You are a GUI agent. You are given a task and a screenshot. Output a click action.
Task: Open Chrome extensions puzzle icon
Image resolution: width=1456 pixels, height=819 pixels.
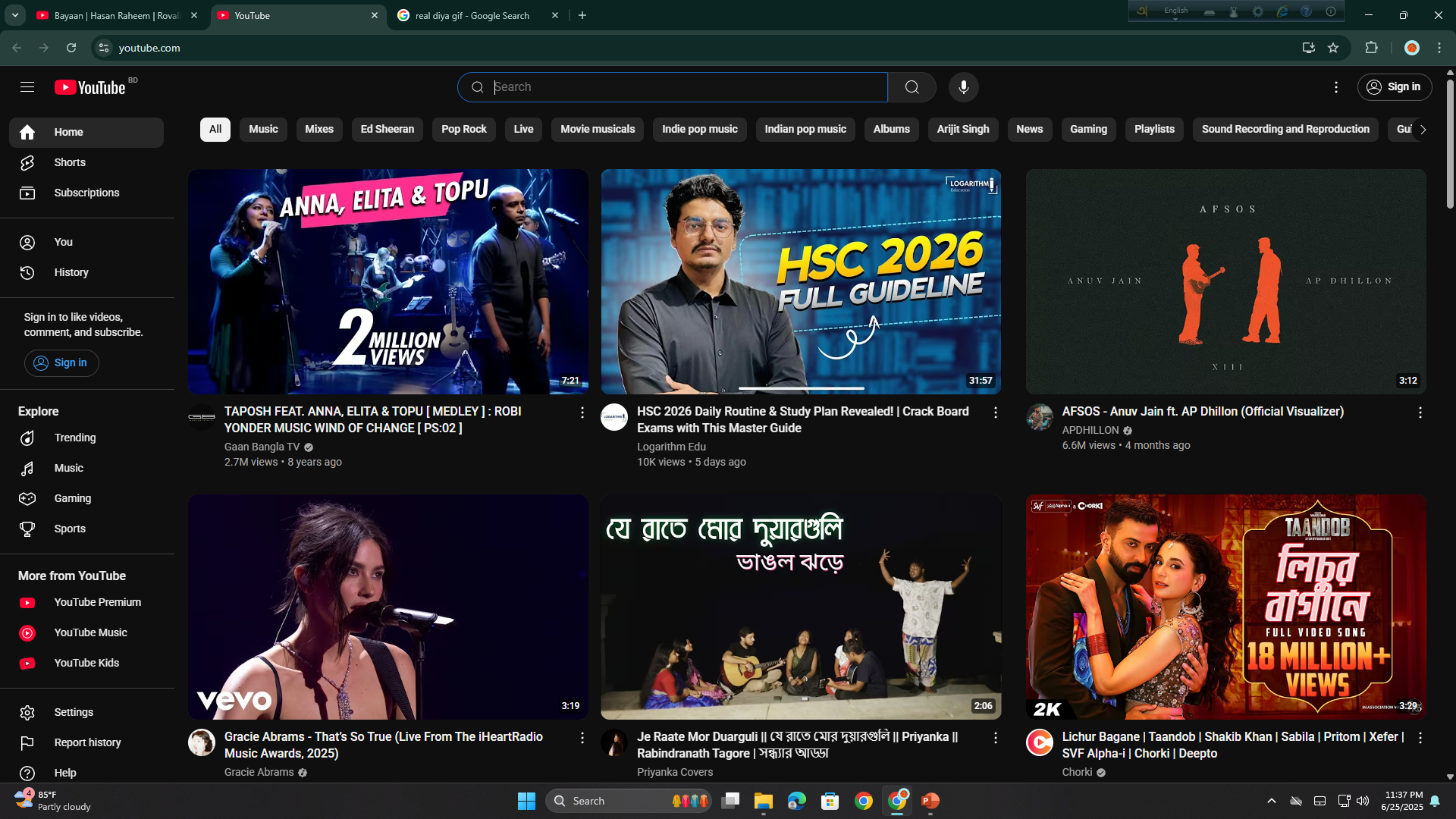tap(1371, 48)
